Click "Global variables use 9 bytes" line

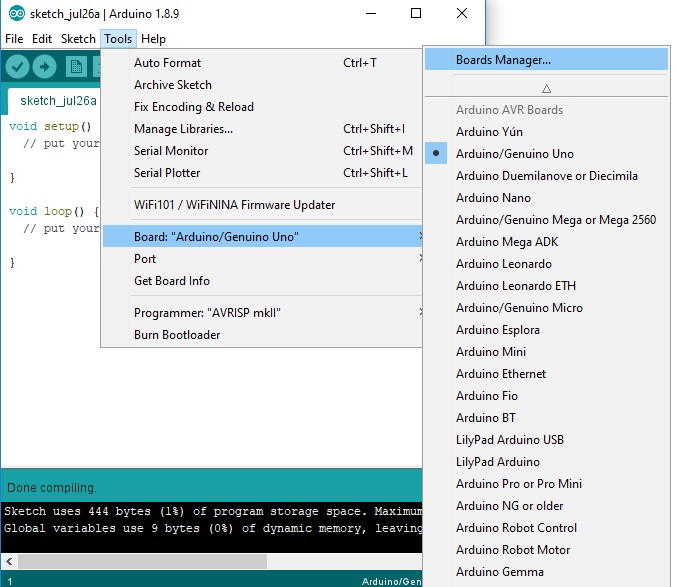pyautogui.click(x=213, y=528)
